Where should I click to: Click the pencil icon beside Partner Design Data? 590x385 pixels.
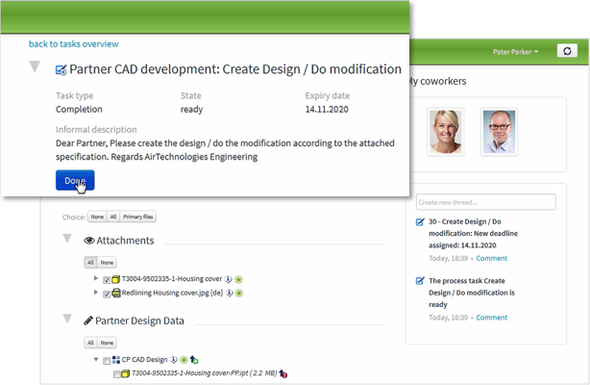tap(88, 321)
